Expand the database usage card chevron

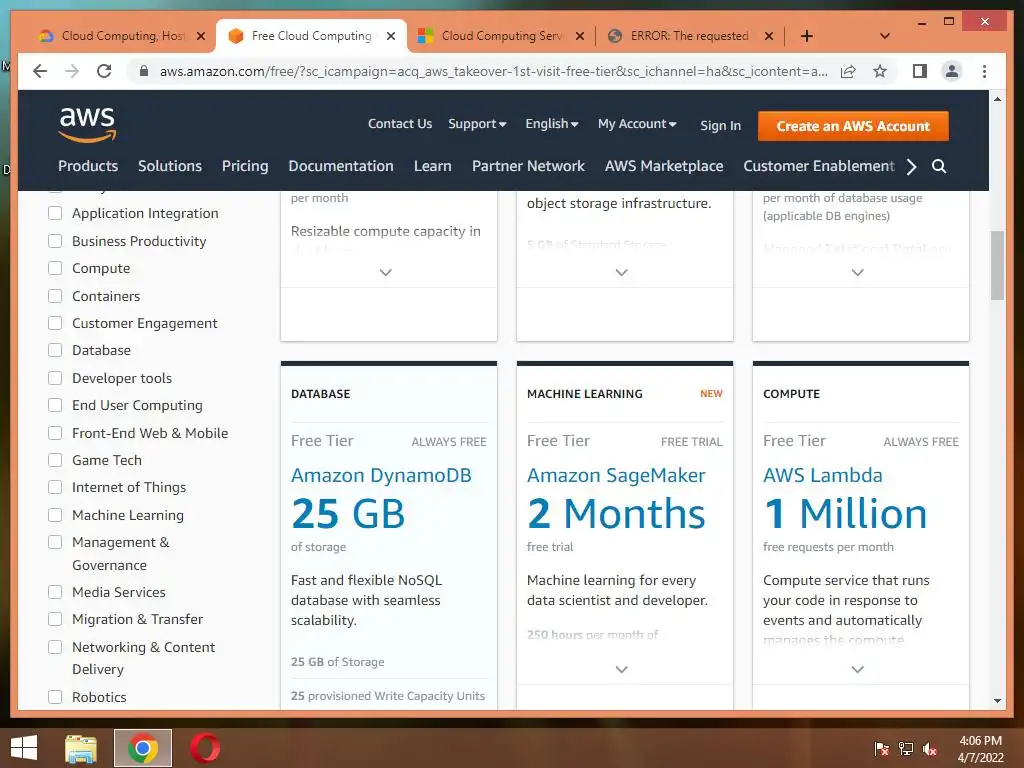point(857,272)
